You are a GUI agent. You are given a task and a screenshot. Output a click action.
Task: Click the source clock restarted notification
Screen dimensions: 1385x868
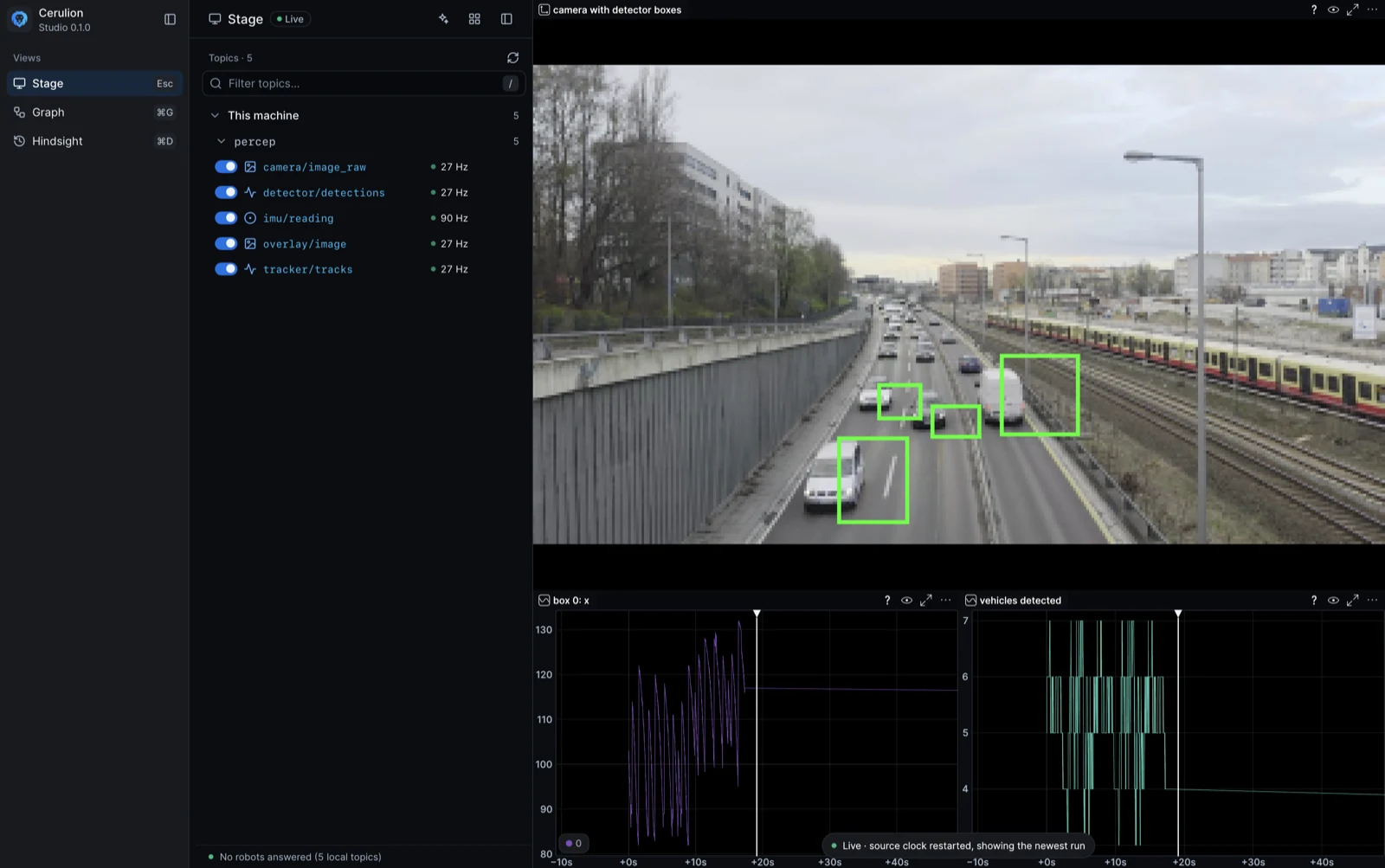click(x=957, y=845)
